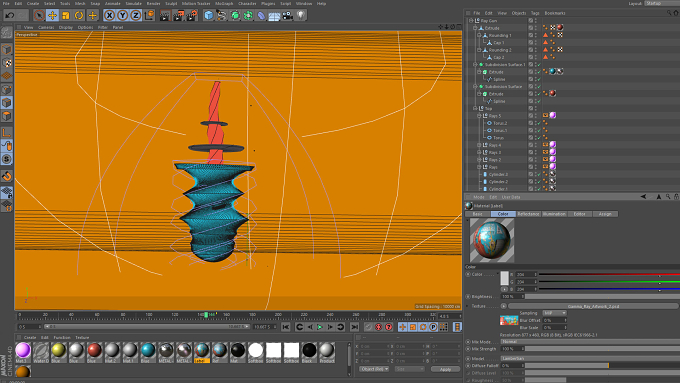The width and height of the screenshot is (680, 383).
Task: Open the Sampling MIP dropdown
Action: (554, 313)
